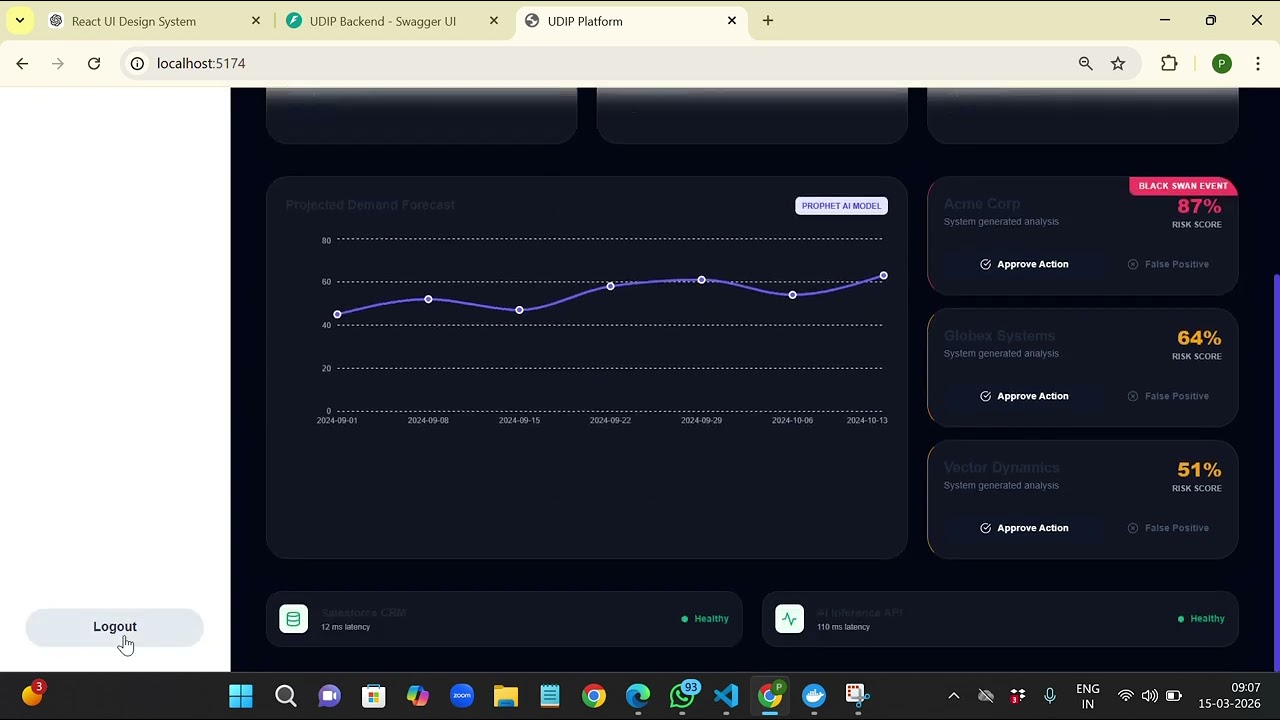
Task: Close the React UI Design System tab
Action: click(x=256, y=21)
